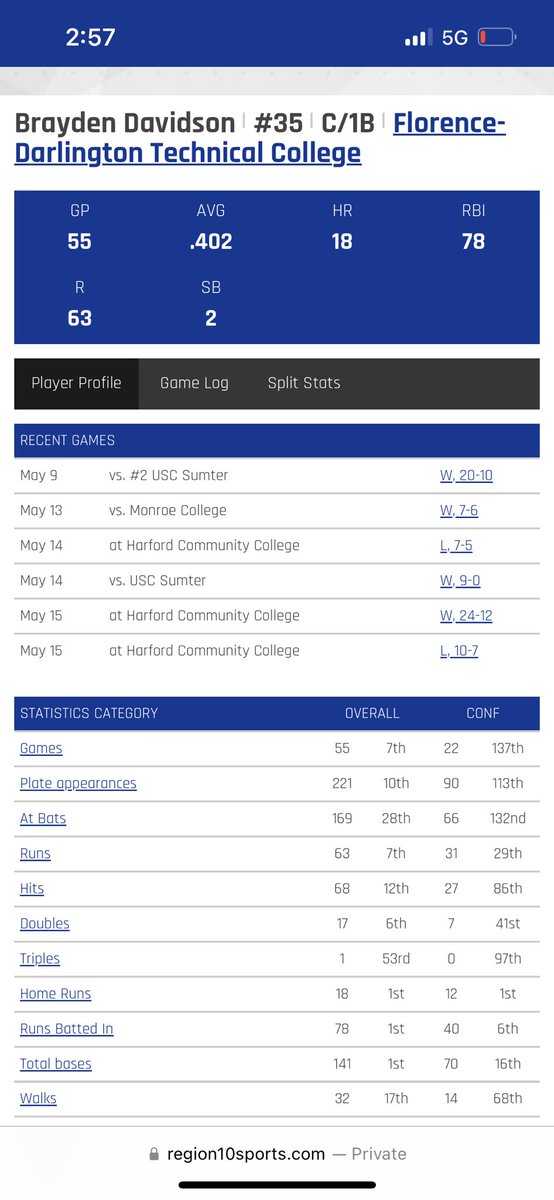Tap the battery icon in status bar
This screenshot has width=554, height=1200.
pyautogui.click(x=496, y=38)
